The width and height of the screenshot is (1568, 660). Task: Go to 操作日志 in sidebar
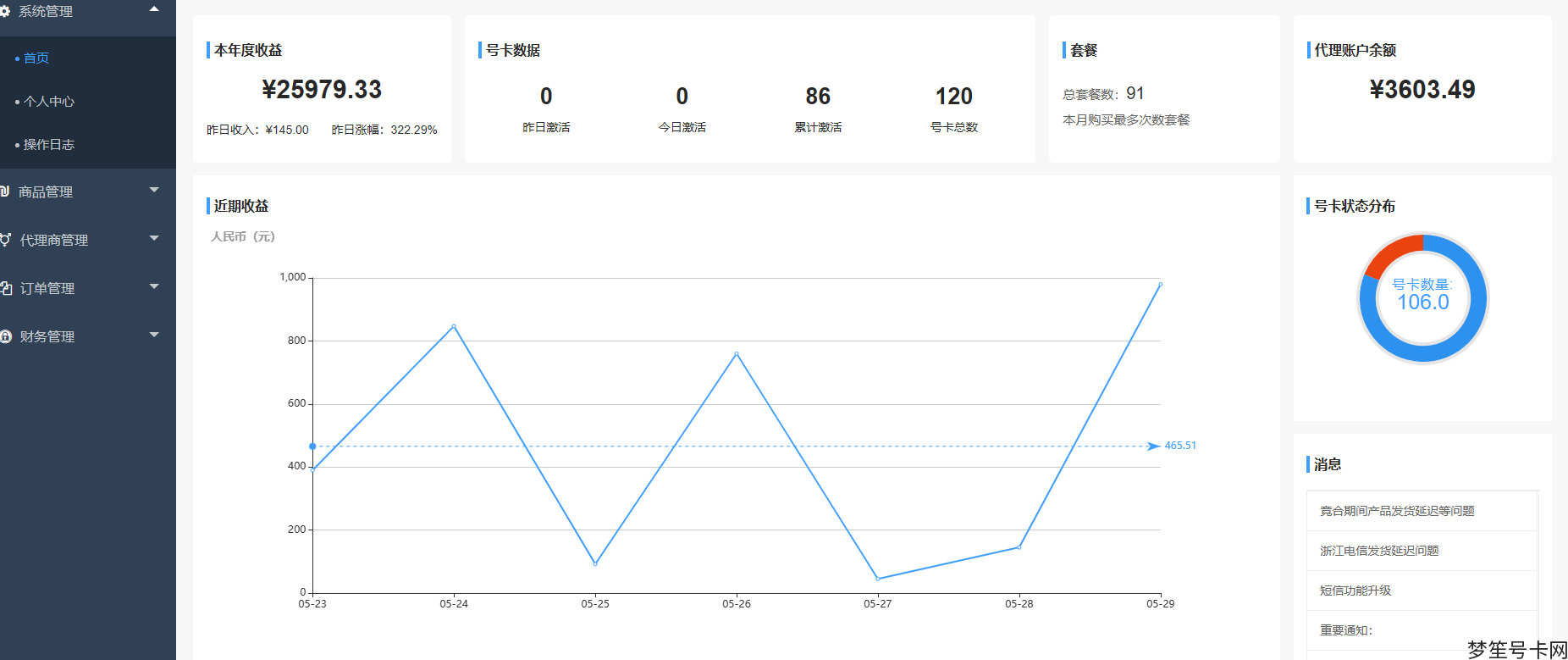click(x=49, y=144)
